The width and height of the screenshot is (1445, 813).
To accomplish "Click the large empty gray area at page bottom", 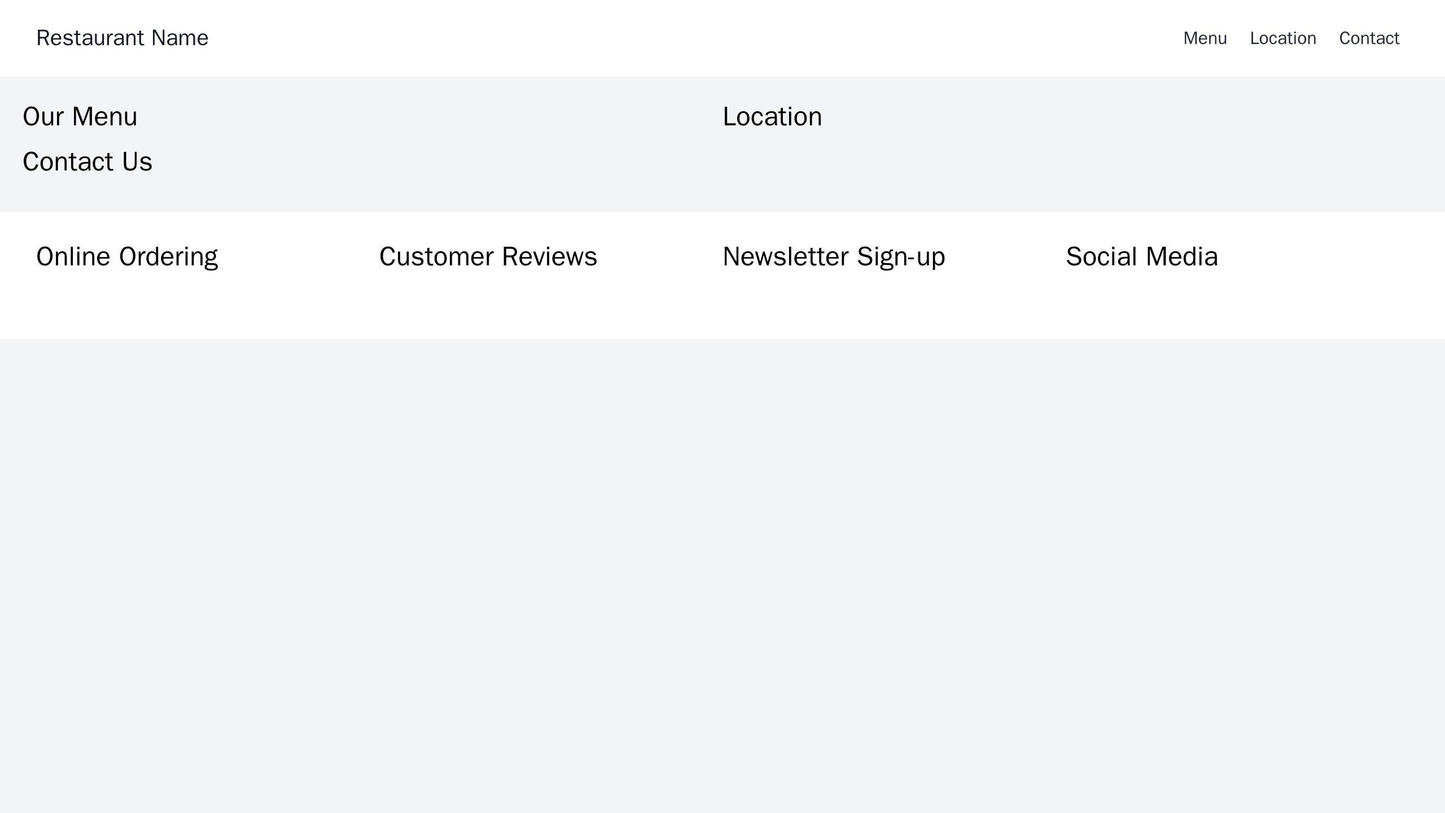I will click(x=722, y=580).
